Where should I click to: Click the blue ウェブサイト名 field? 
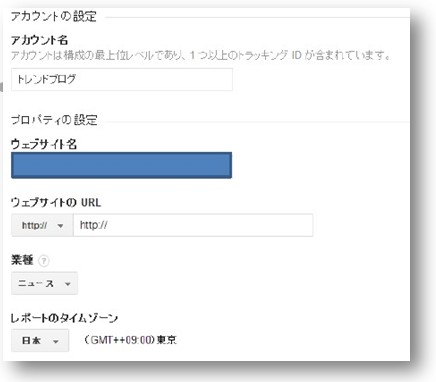coord(121,165)
